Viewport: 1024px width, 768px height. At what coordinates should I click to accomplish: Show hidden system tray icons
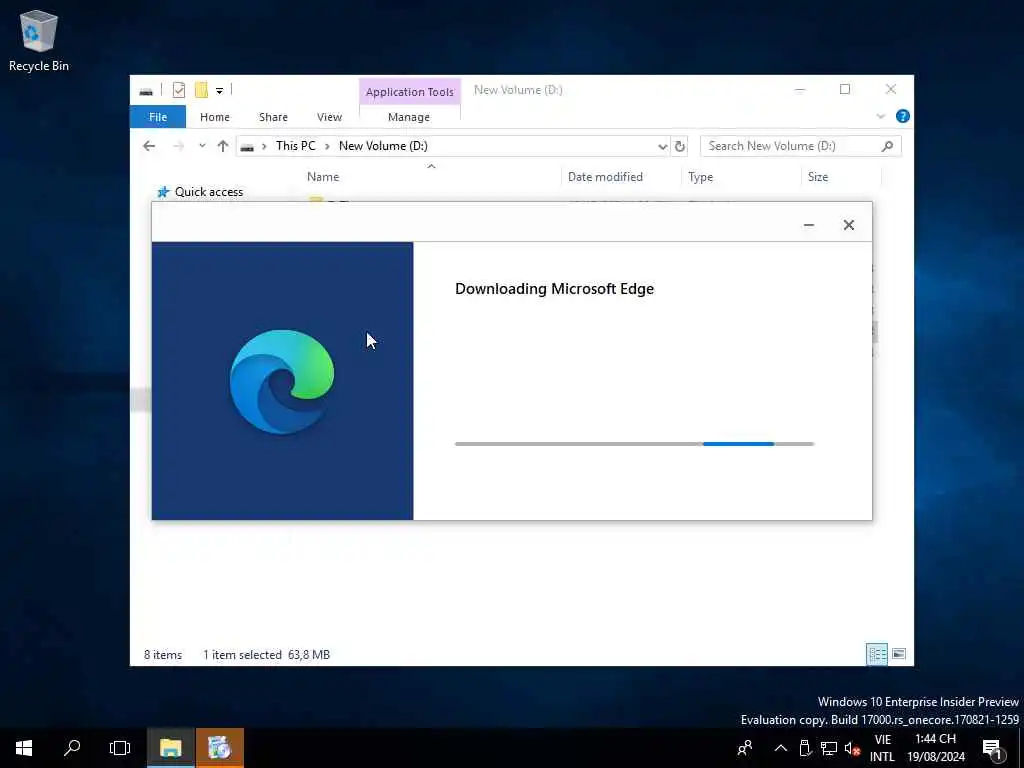pos(780,748)
